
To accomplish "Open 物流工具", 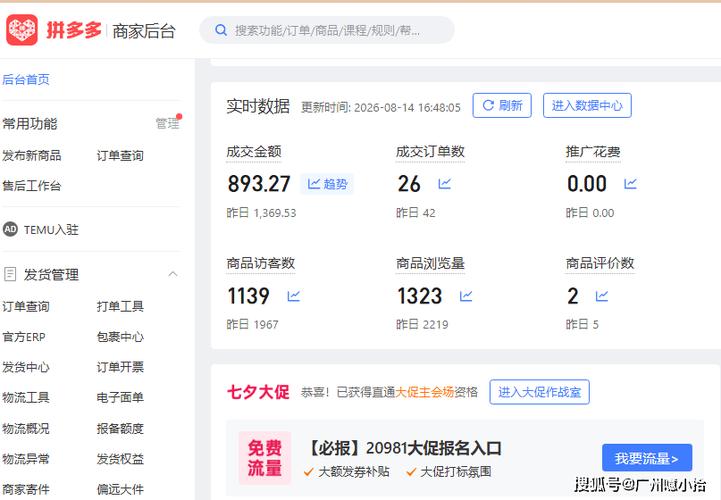I will [26, 397].
